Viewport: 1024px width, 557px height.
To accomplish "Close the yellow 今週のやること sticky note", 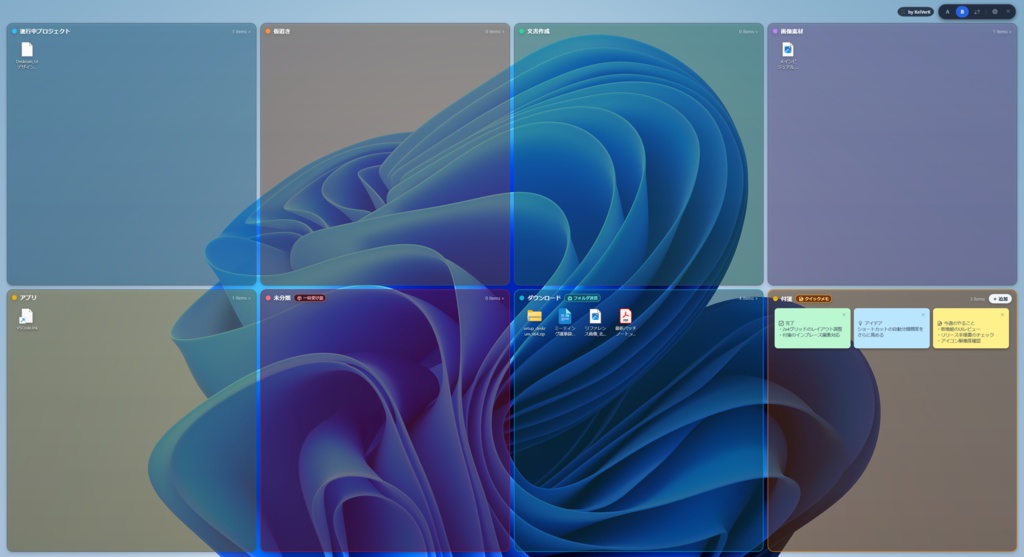I will point(1002,315).
